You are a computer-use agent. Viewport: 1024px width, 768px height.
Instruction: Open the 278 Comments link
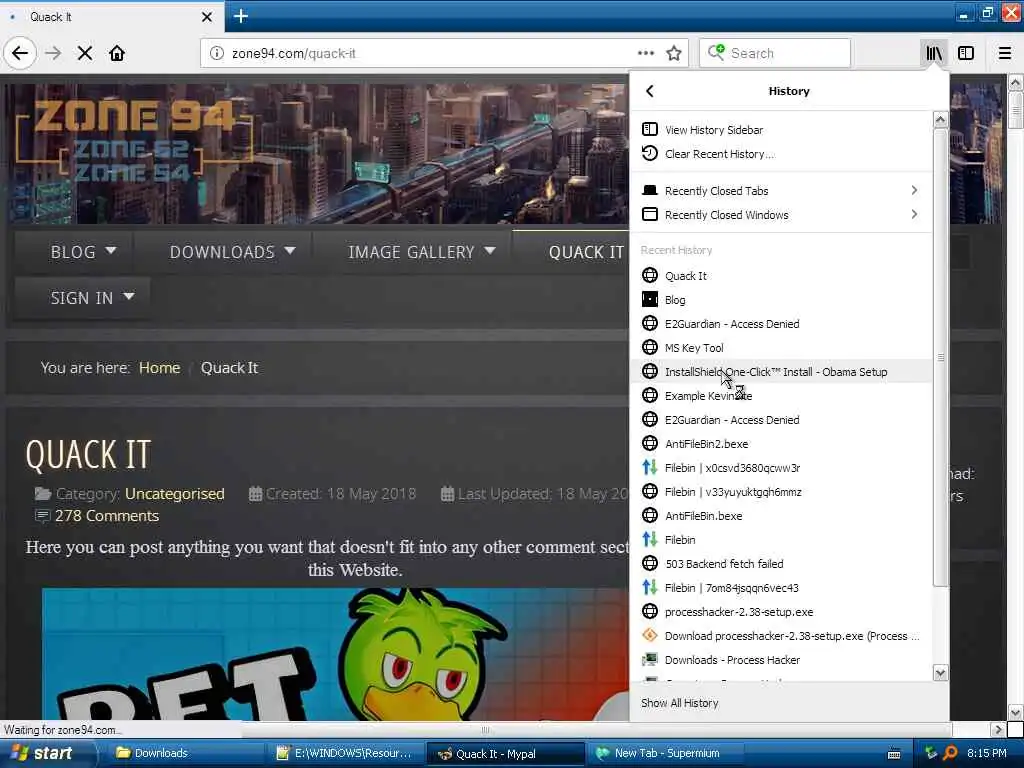[x=106, y=516]
